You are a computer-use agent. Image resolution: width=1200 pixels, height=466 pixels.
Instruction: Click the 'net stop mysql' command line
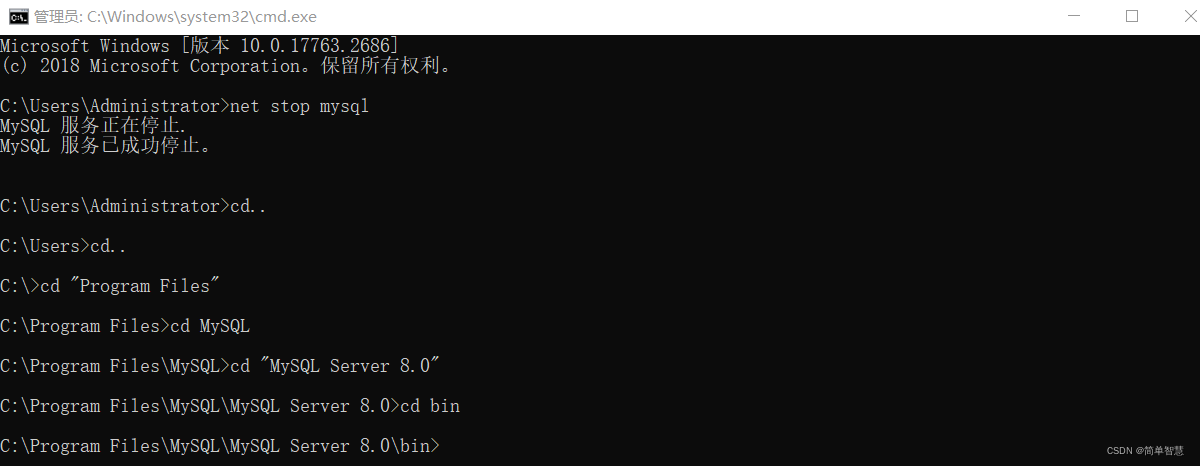185,106
